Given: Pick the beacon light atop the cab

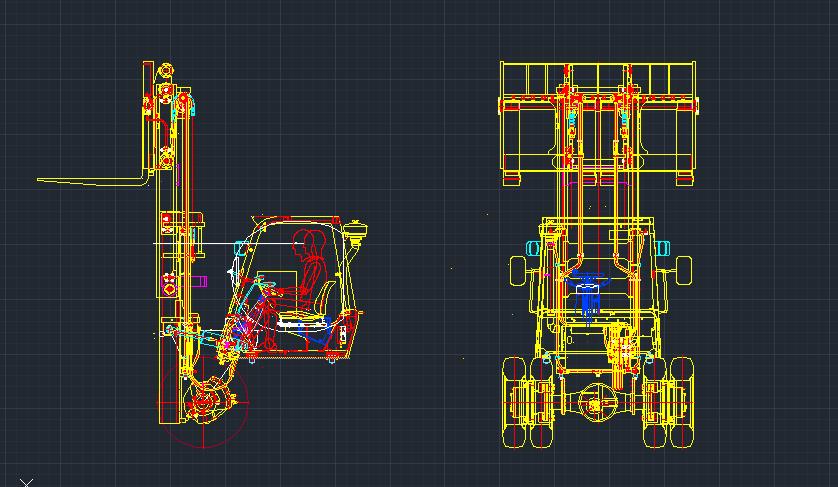Looking at the screenshot, I should (355, 230).
